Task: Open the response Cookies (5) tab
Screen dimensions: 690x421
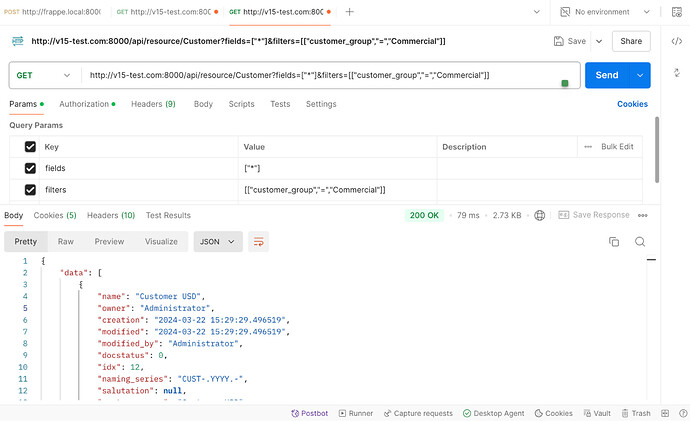Action: pyautogui.click(x=55, y=216)
